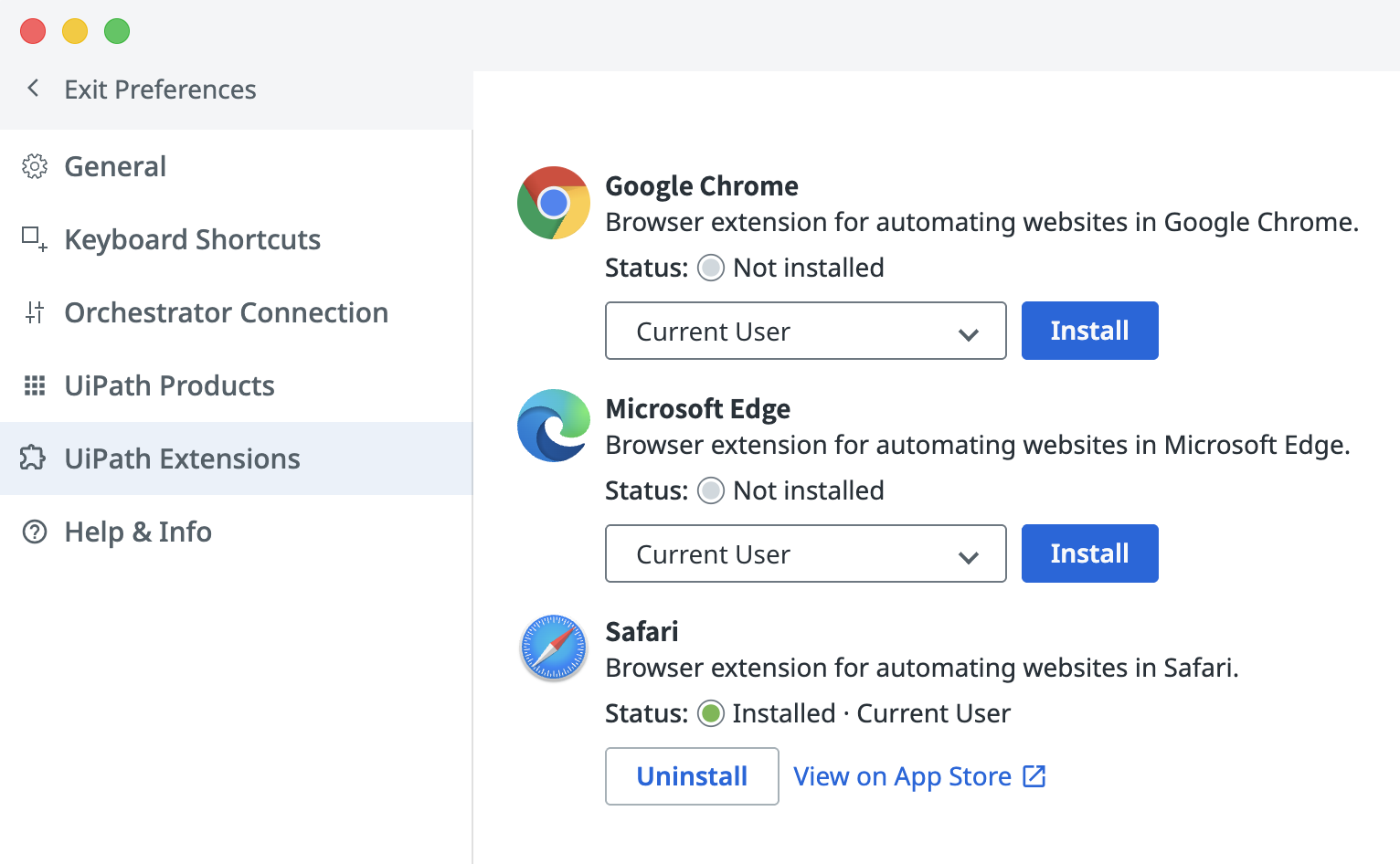The width and height of the screenshot is (1400, 864).
Task: Open the Help & Info section
Action: click(x=236, y=532)
